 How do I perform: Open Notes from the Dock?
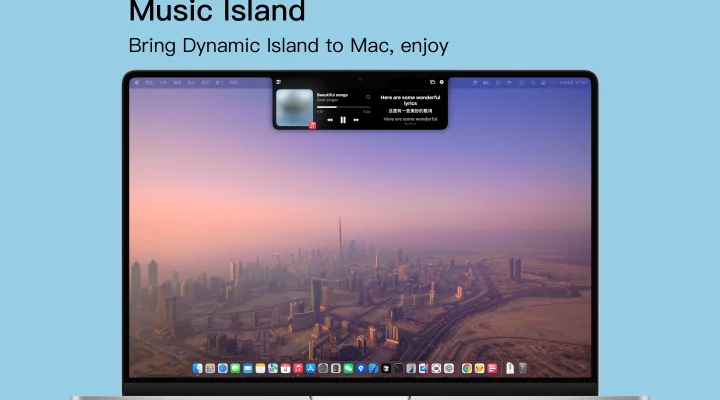click(x=260, y=368)
